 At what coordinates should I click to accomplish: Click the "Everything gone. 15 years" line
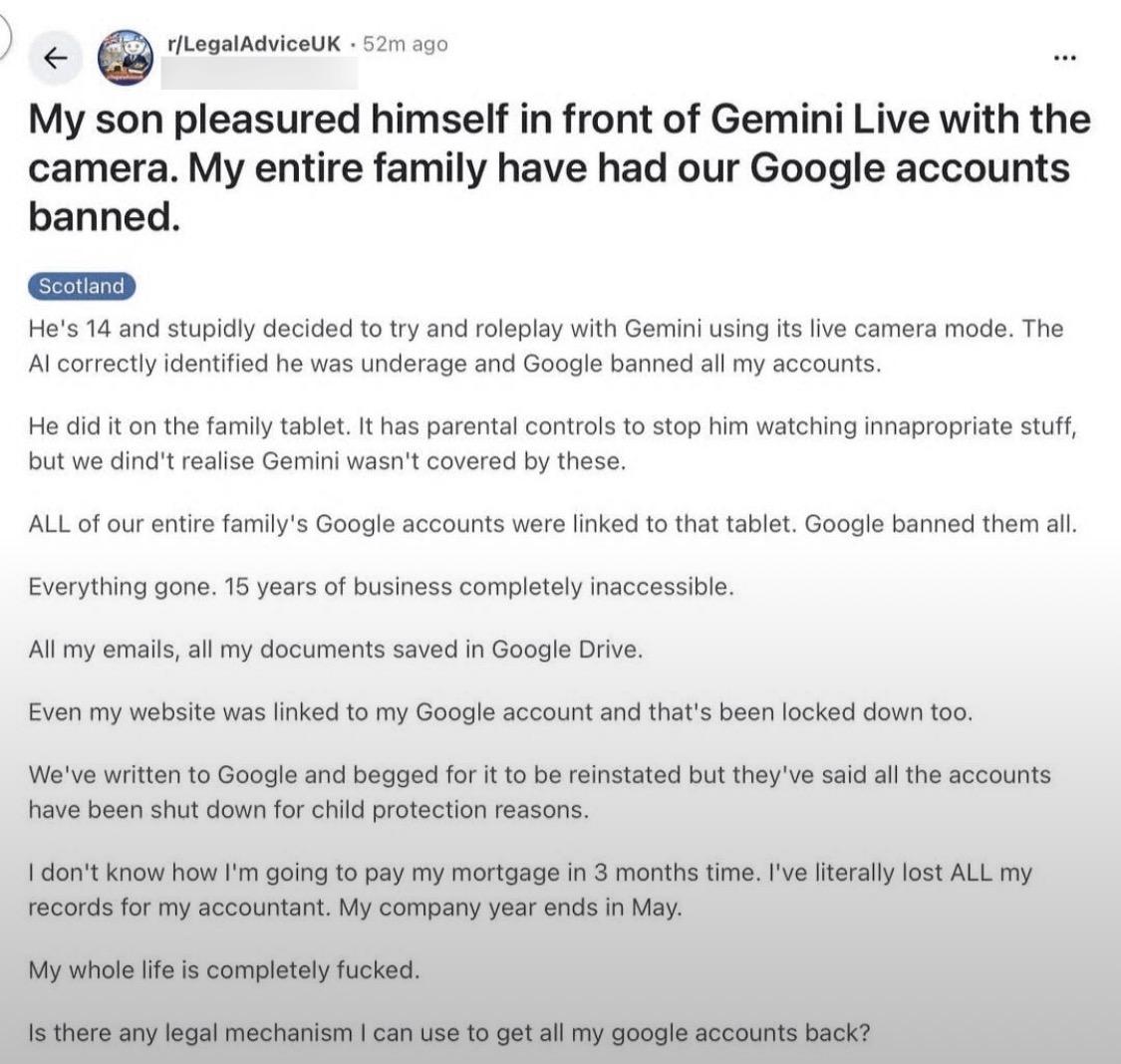[x=381, y=587]
